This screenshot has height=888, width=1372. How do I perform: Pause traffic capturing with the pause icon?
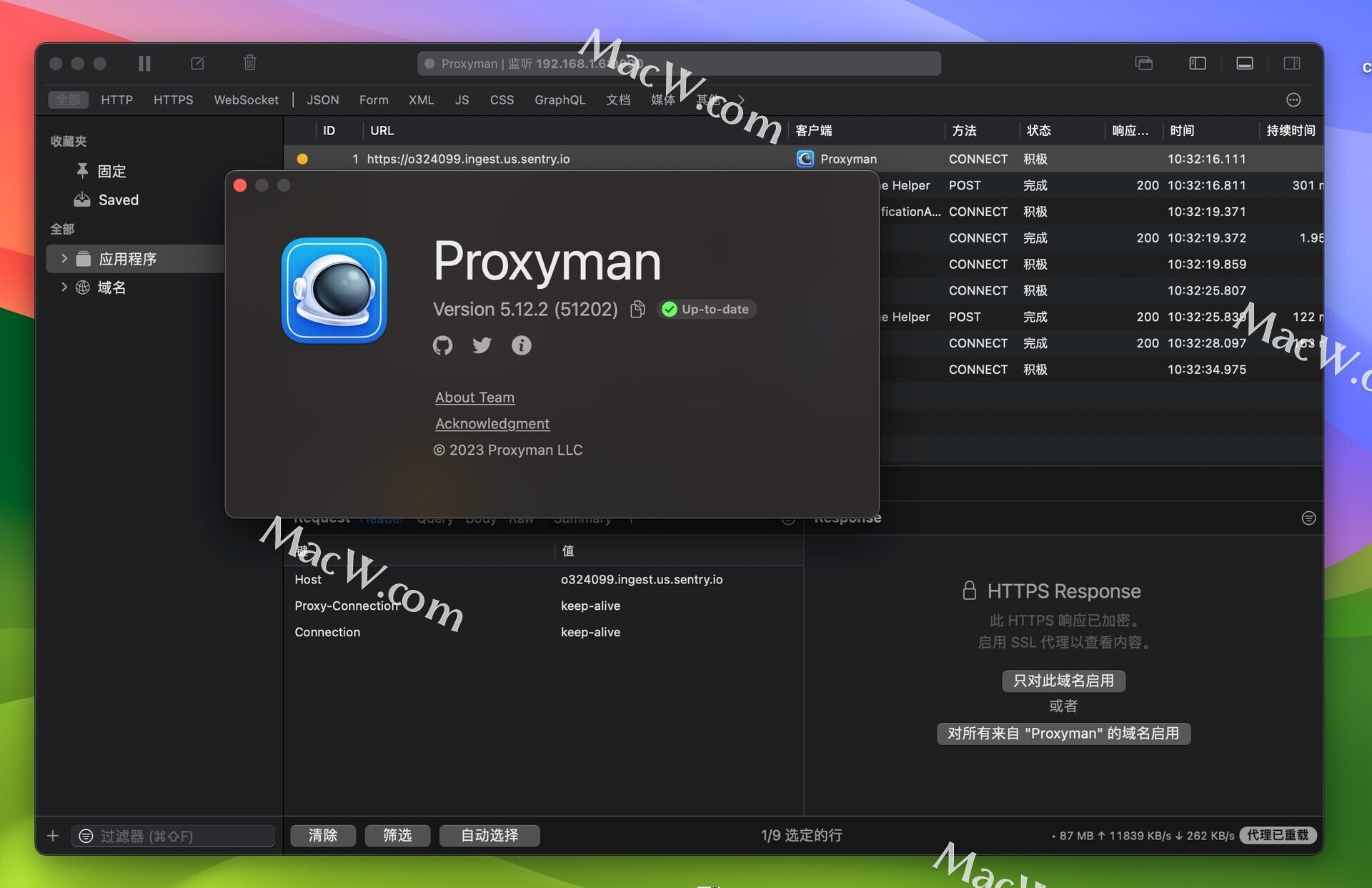point(144,63)
